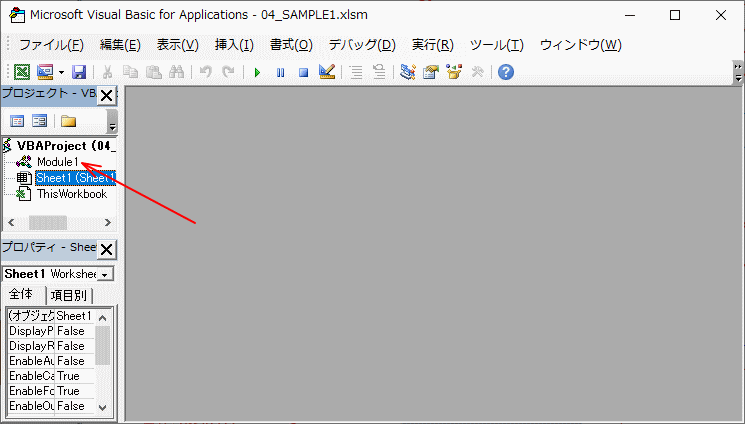Open the 挿入(I) menu
The image size is (745, 424).
point(234,45)
